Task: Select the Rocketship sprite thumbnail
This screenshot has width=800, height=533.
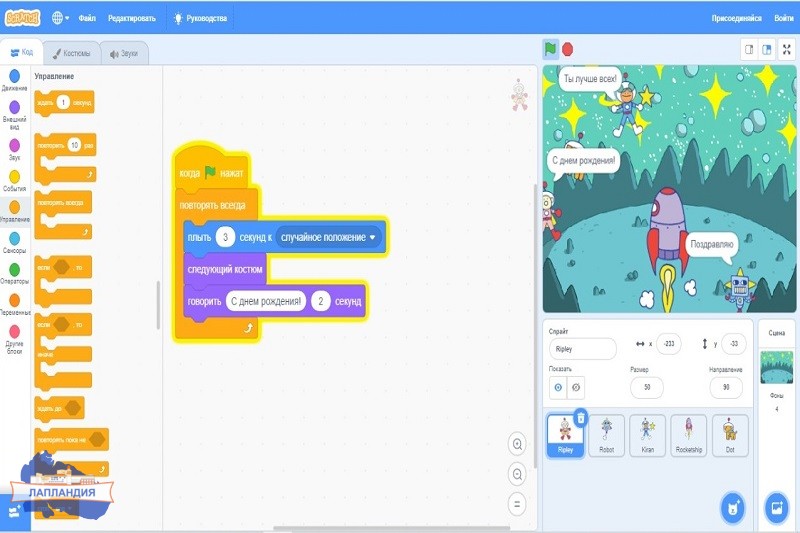Action: 689,435
